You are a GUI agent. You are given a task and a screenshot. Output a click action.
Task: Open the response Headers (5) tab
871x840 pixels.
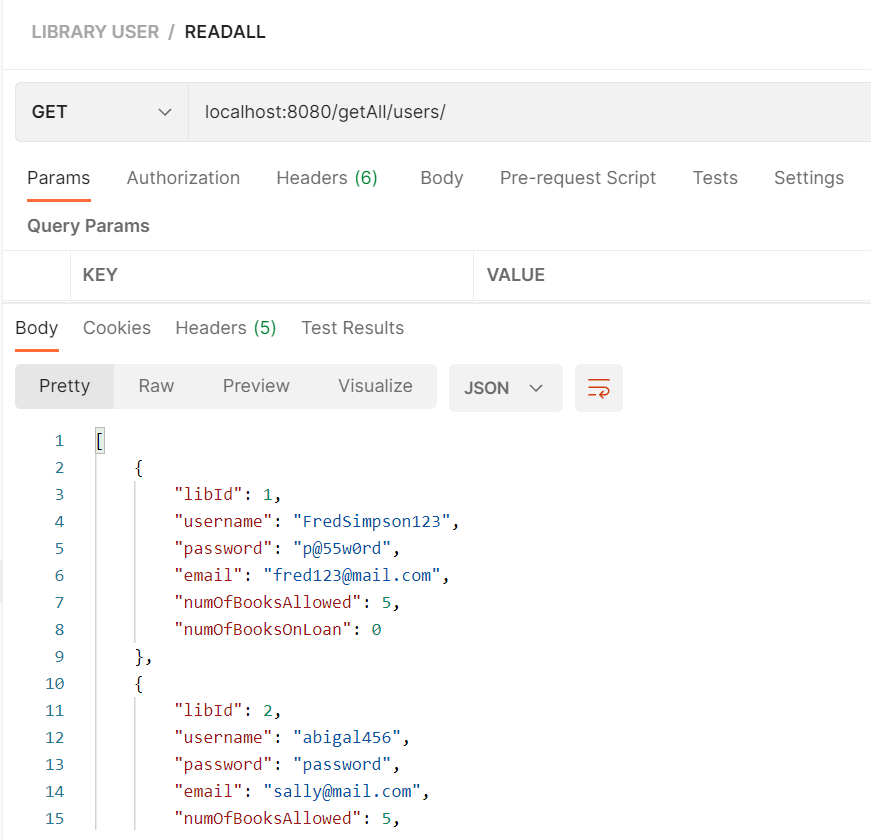(x=226, y=328)
